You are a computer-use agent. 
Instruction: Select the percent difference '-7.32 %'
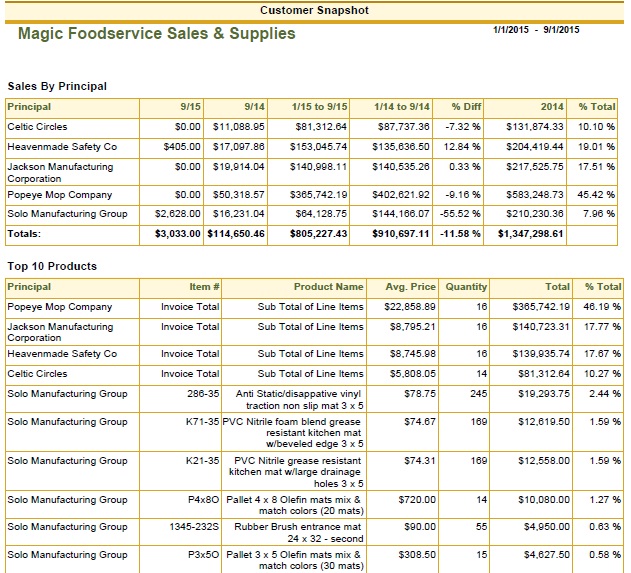[463, 127]
